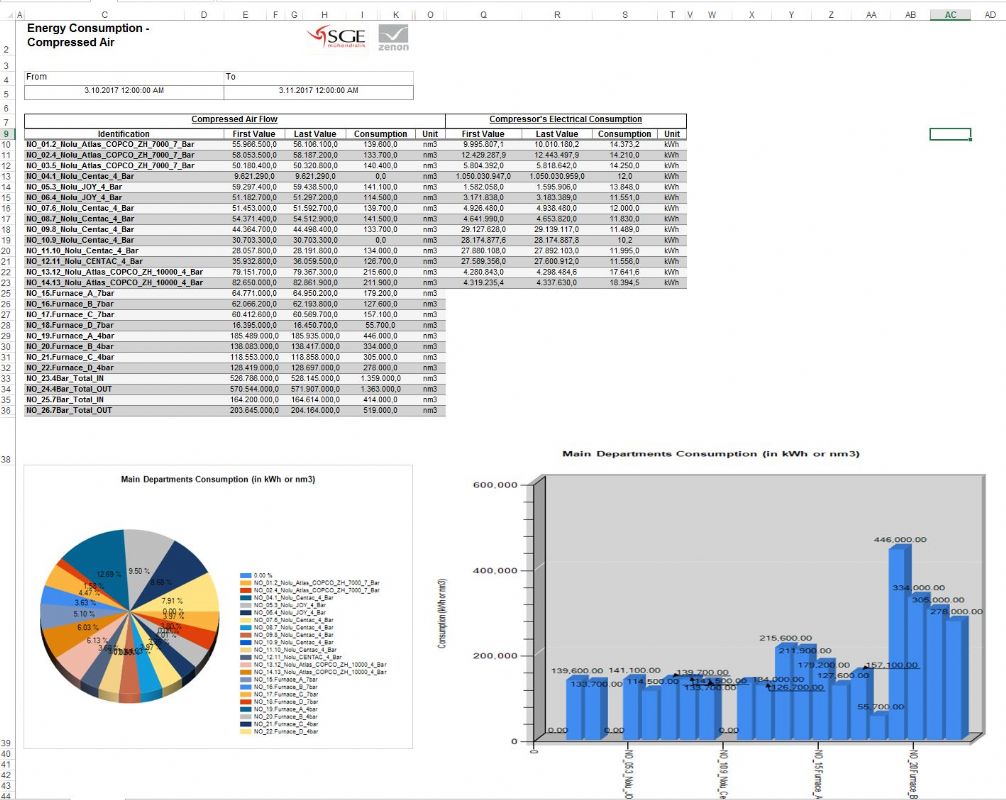The height and width of the screenshot is (800, 1006).
Task: Click the NO_04.1_Nolu_Centac_4_Bar row label
Action: pyautogui.click(x=80, y=176)
